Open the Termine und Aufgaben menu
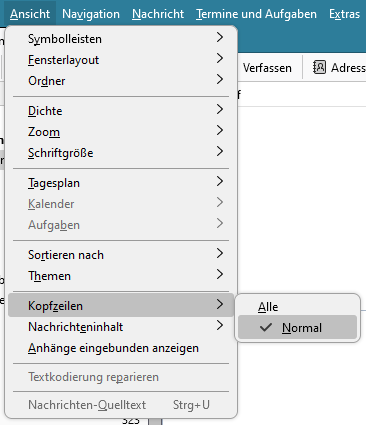366x425 pixels. (x=256, y=14)
